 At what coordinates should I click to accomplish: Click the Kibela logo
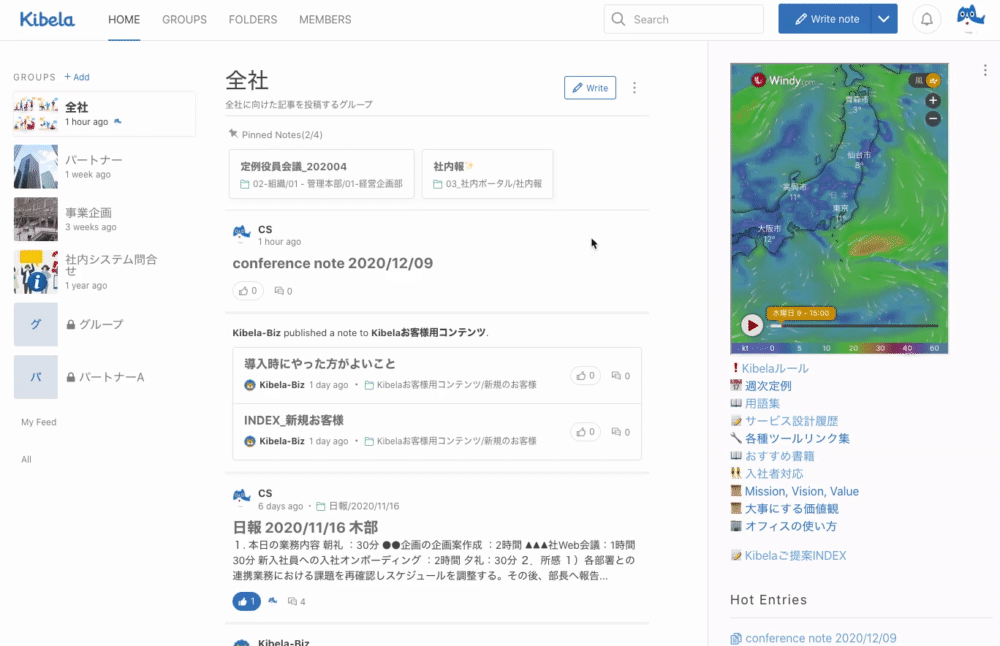point(46,19)
